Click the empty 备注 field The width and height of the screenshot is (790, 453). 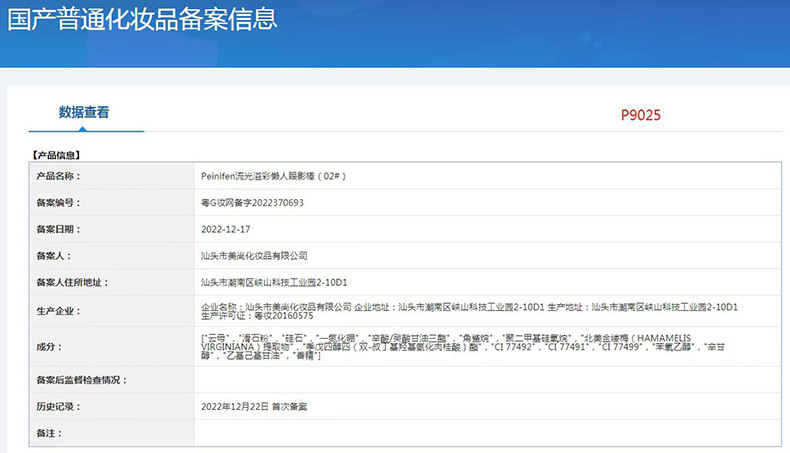click(x=487, y=433)
